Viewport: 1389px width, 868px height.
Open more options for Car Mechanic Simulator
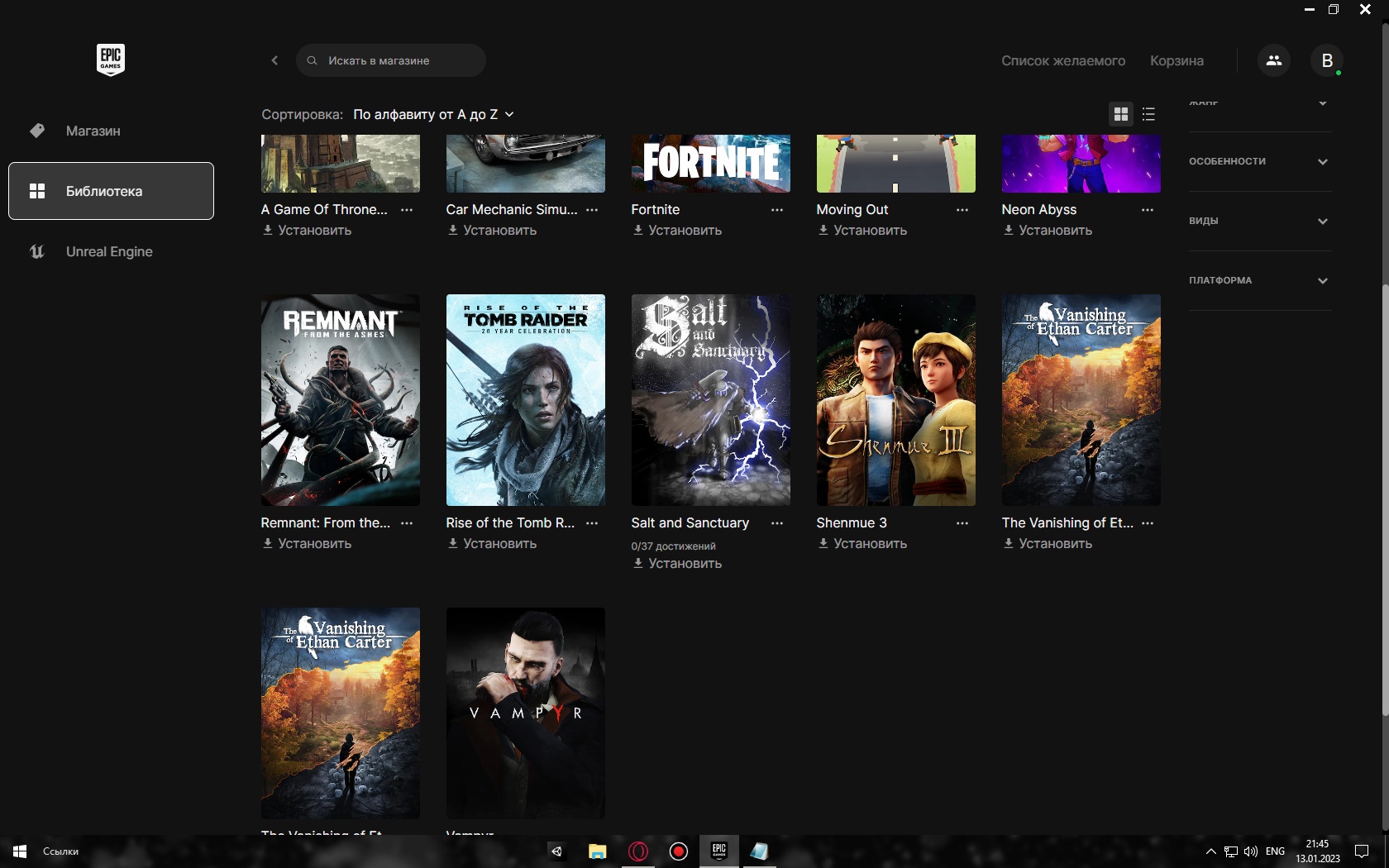click(592, 210)
